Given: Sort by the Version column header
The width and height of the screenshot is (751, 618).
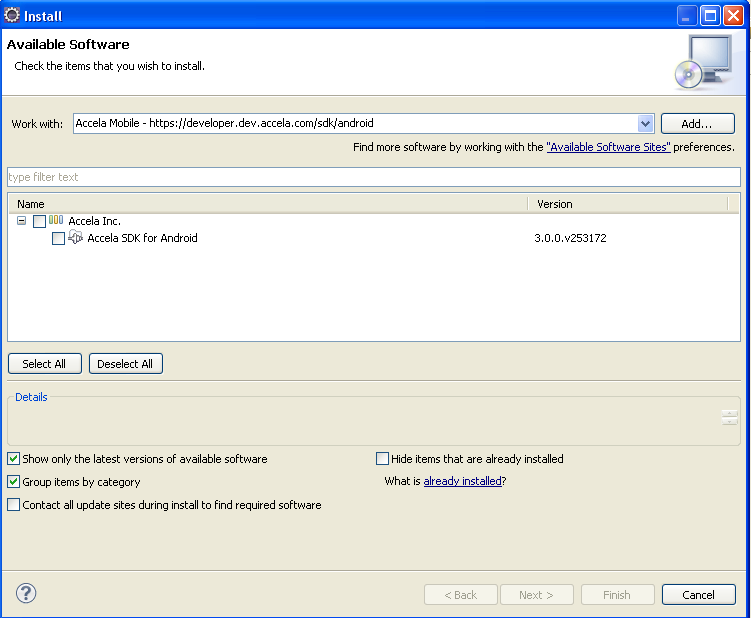Looking at the screenshot, I should coord(628,204).
